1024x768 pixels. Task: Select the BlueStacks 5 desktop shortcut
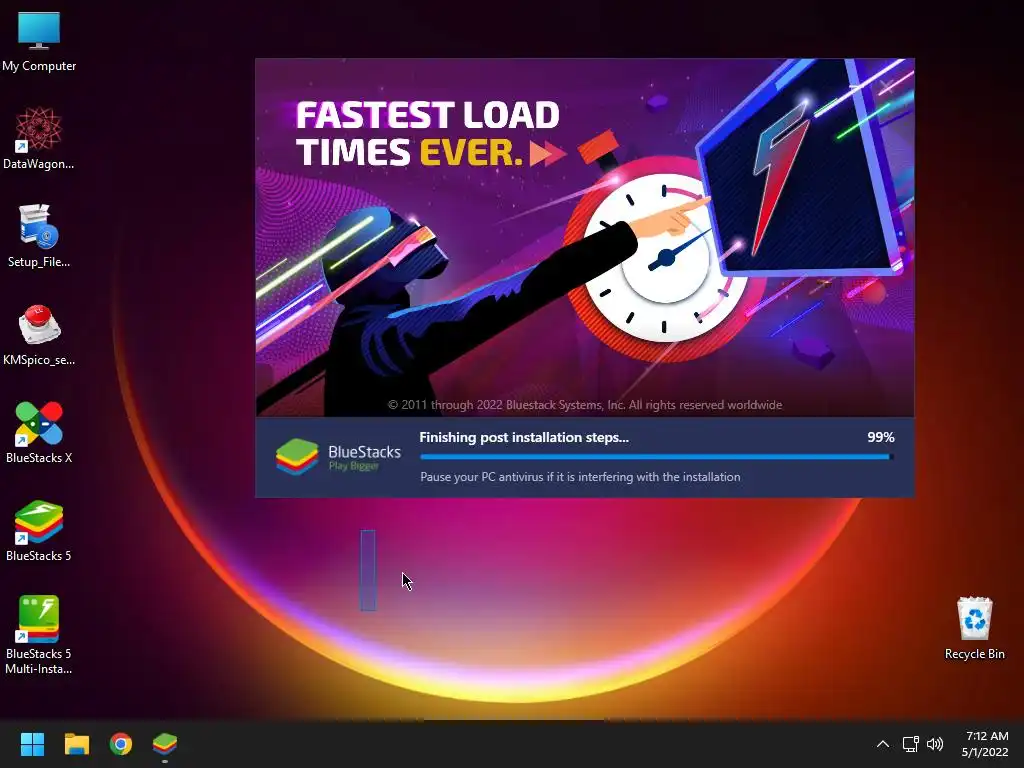[x=39, y=530]
